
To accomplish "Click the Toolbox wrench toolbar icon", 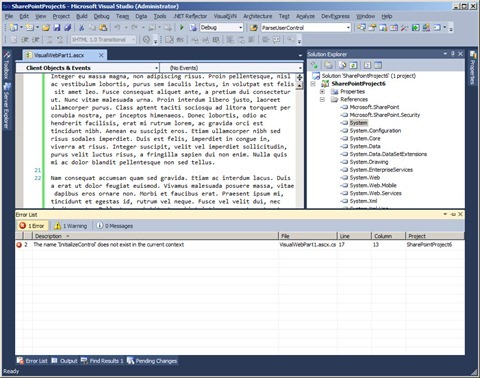I will [x=405, y=28].
